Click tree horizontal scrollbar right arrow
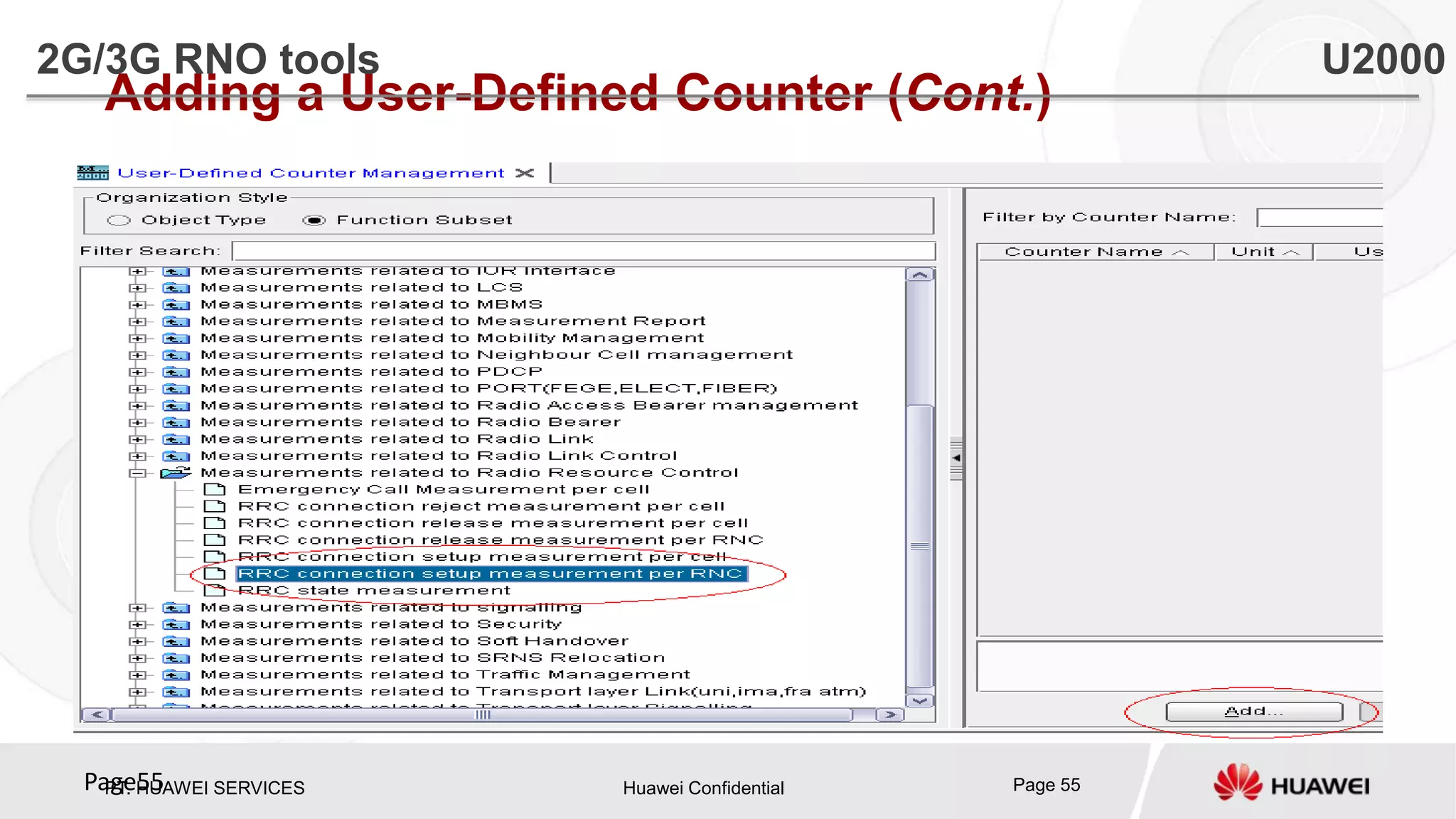Viewport: 1456px width, 819px height. 890,714
